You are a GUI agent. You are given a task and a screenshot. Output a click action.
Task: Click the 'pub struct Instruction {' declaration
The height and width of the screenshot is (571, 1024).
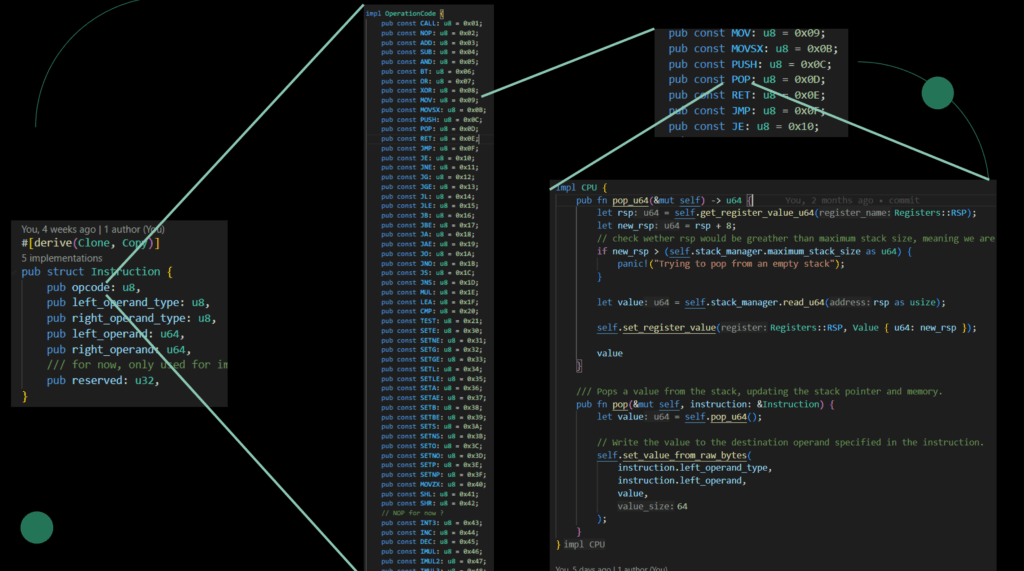pos(97,272)
